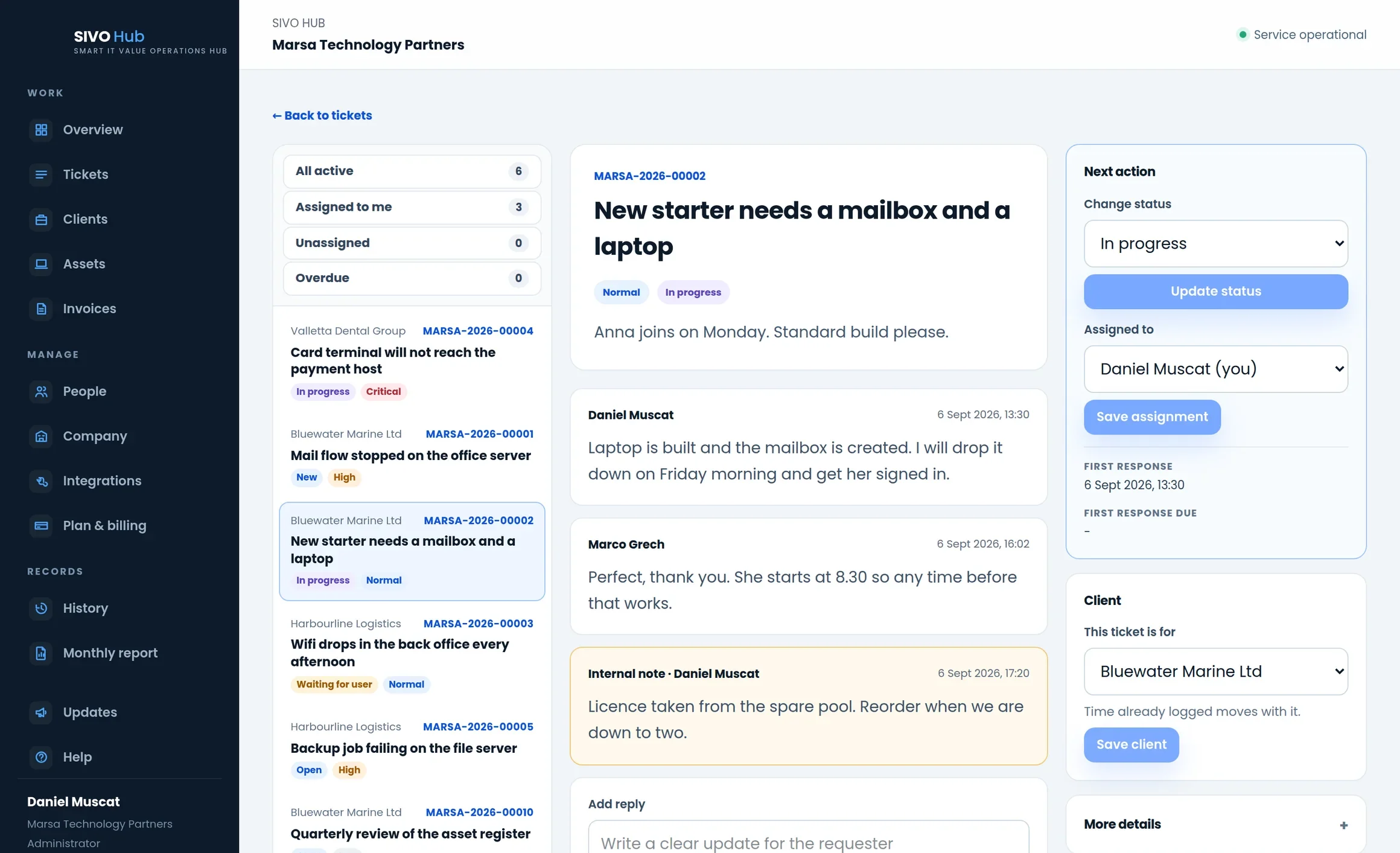Click Daniel Muscat profile name in sidebar
1400x853 pixels.
click(73, 802)
